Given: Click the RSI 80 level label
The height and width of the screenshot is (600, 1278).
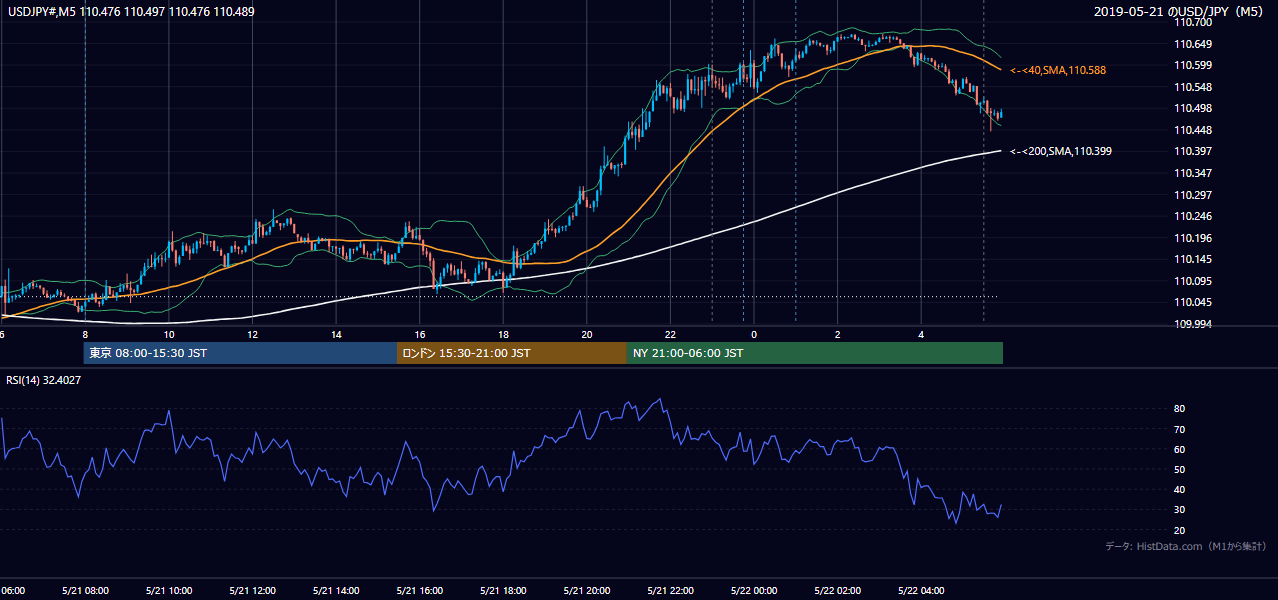Looking at the screenshot, I should pos(1180,409).
